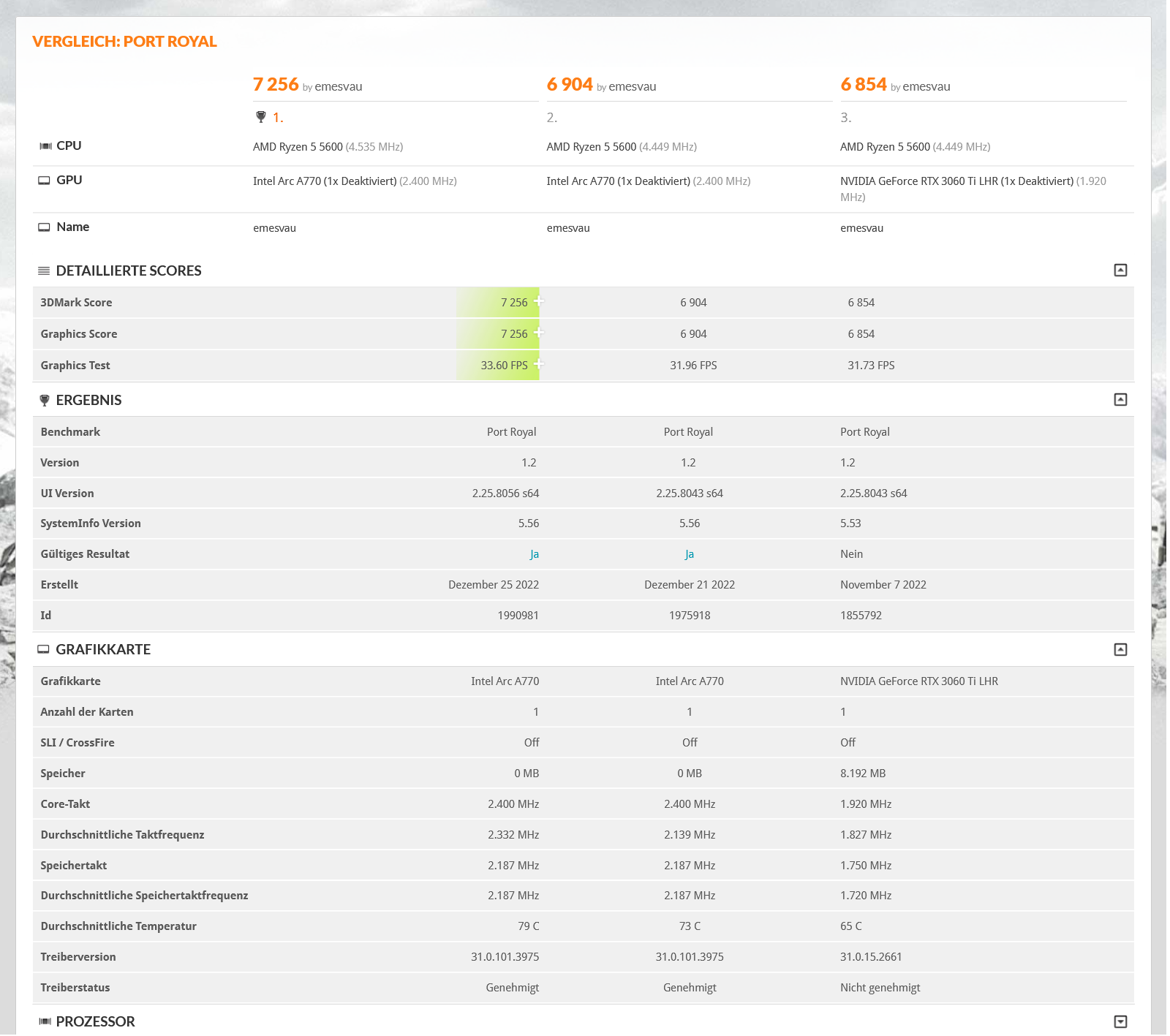Click the 'Nicht genehmigt' driver status
This screenshot has height=1036, width=1170.
coord(880,988)
